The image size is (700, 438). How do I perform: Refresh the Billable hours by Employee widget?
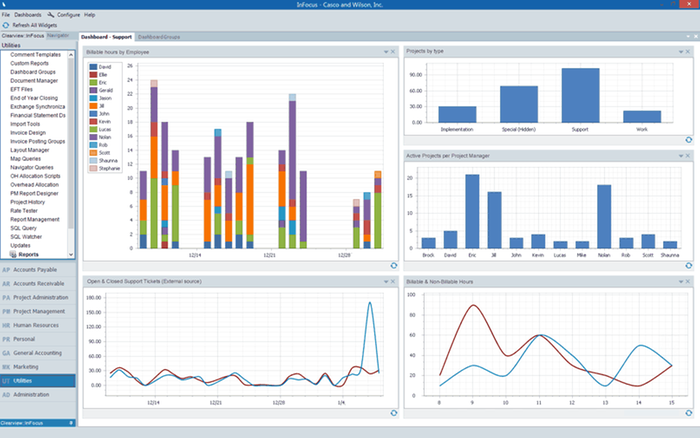coord(393,265)
